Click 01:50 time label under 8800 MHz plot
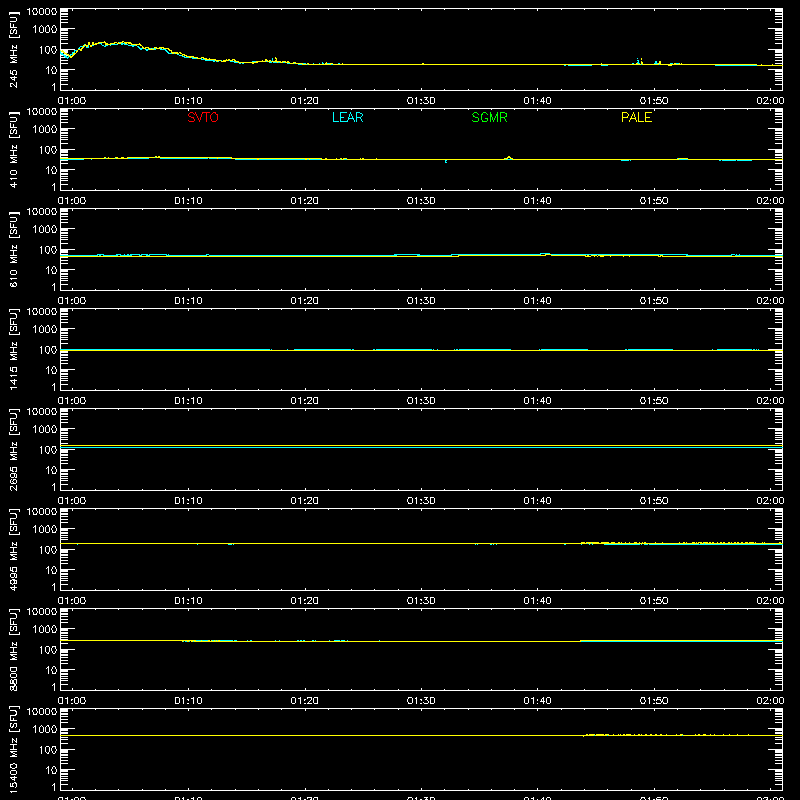Viewport: 800px width, 800px height. coord(654,701)
